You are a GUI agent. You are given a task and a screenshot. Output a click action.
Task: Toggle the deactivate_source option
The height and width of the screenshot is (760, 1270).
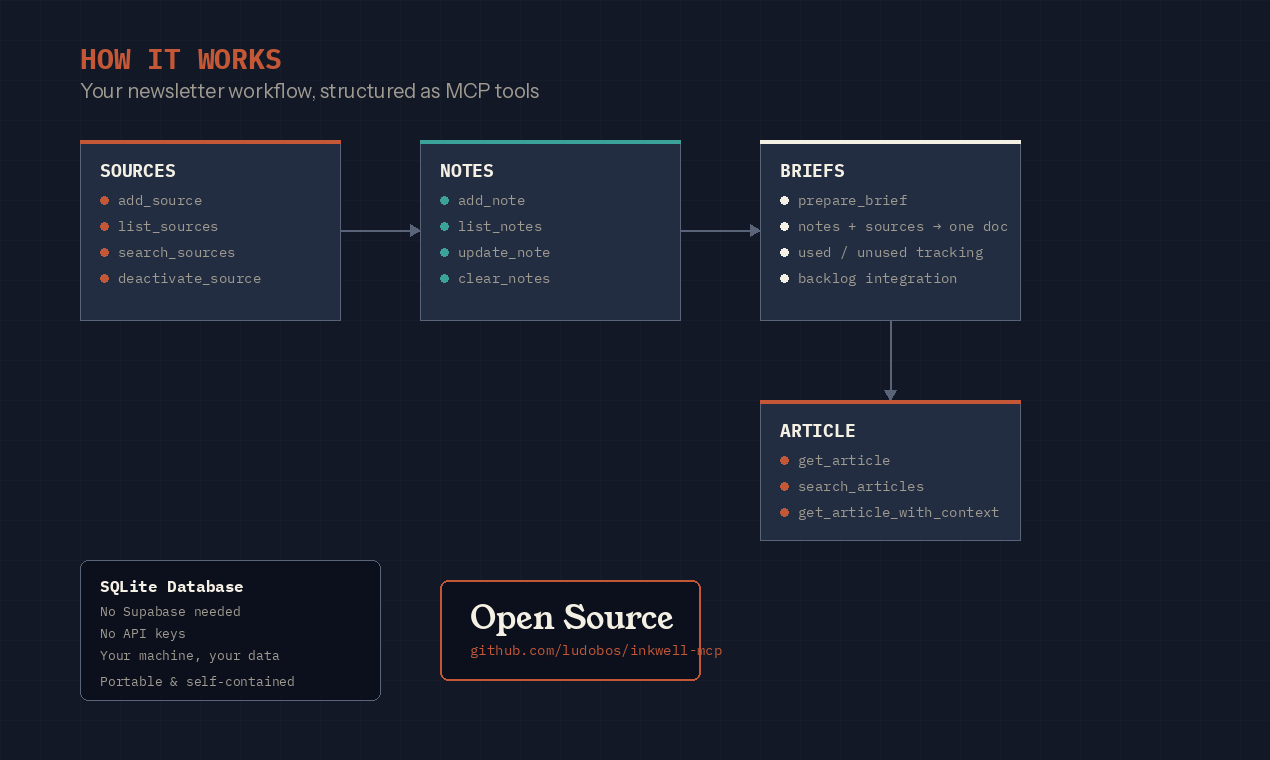(x=104, y=278)
